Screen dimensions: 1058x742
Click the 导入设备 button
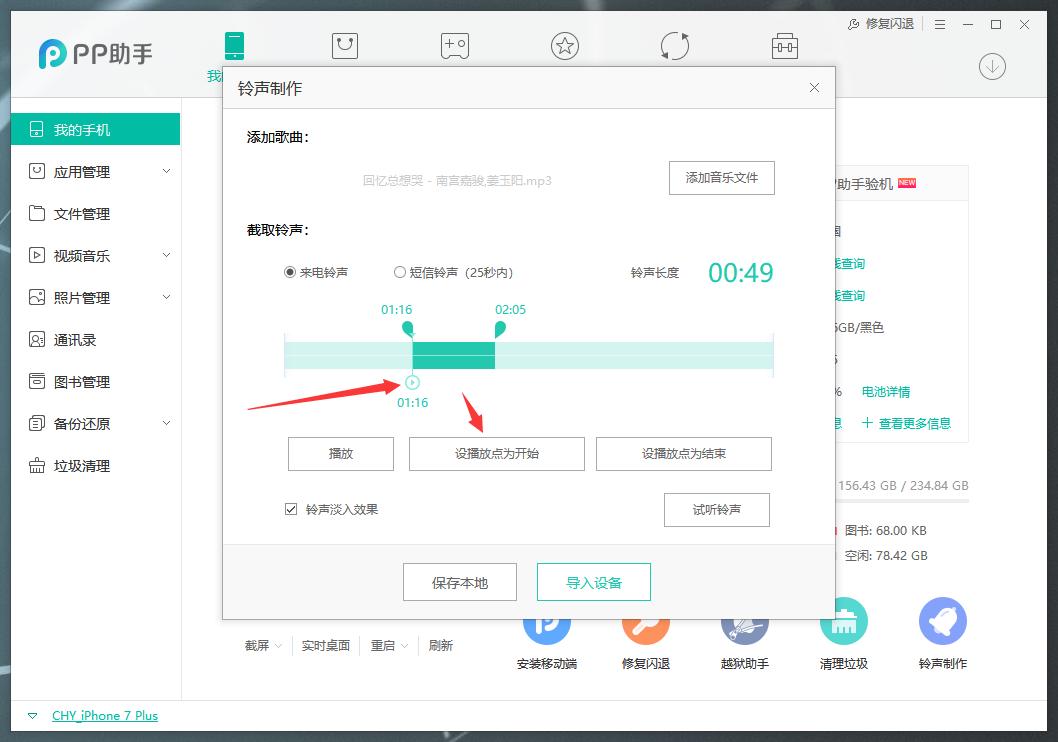point(593,582)
